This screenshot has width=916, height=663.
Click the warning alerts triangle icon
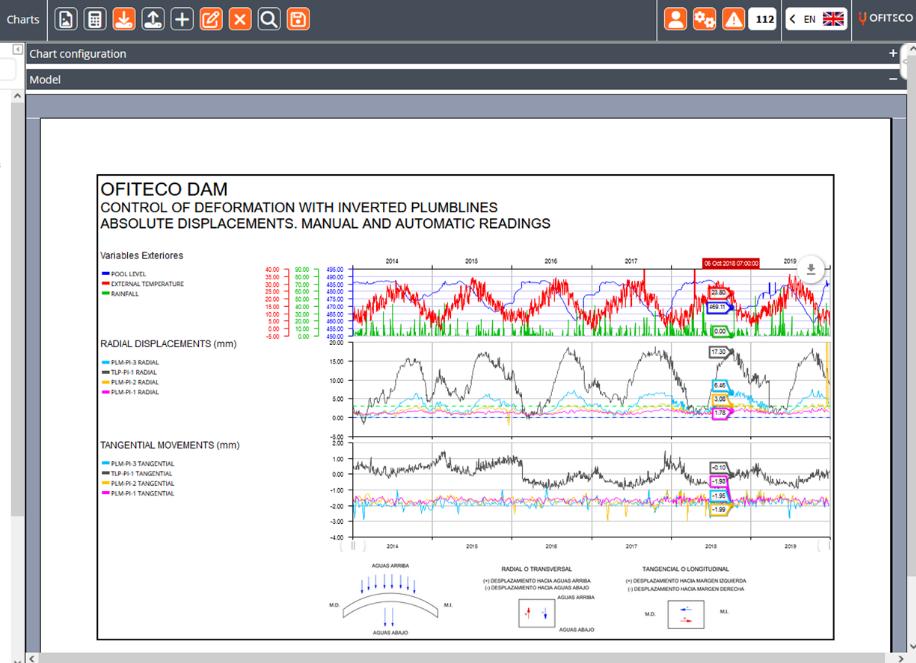coord(733,19)
